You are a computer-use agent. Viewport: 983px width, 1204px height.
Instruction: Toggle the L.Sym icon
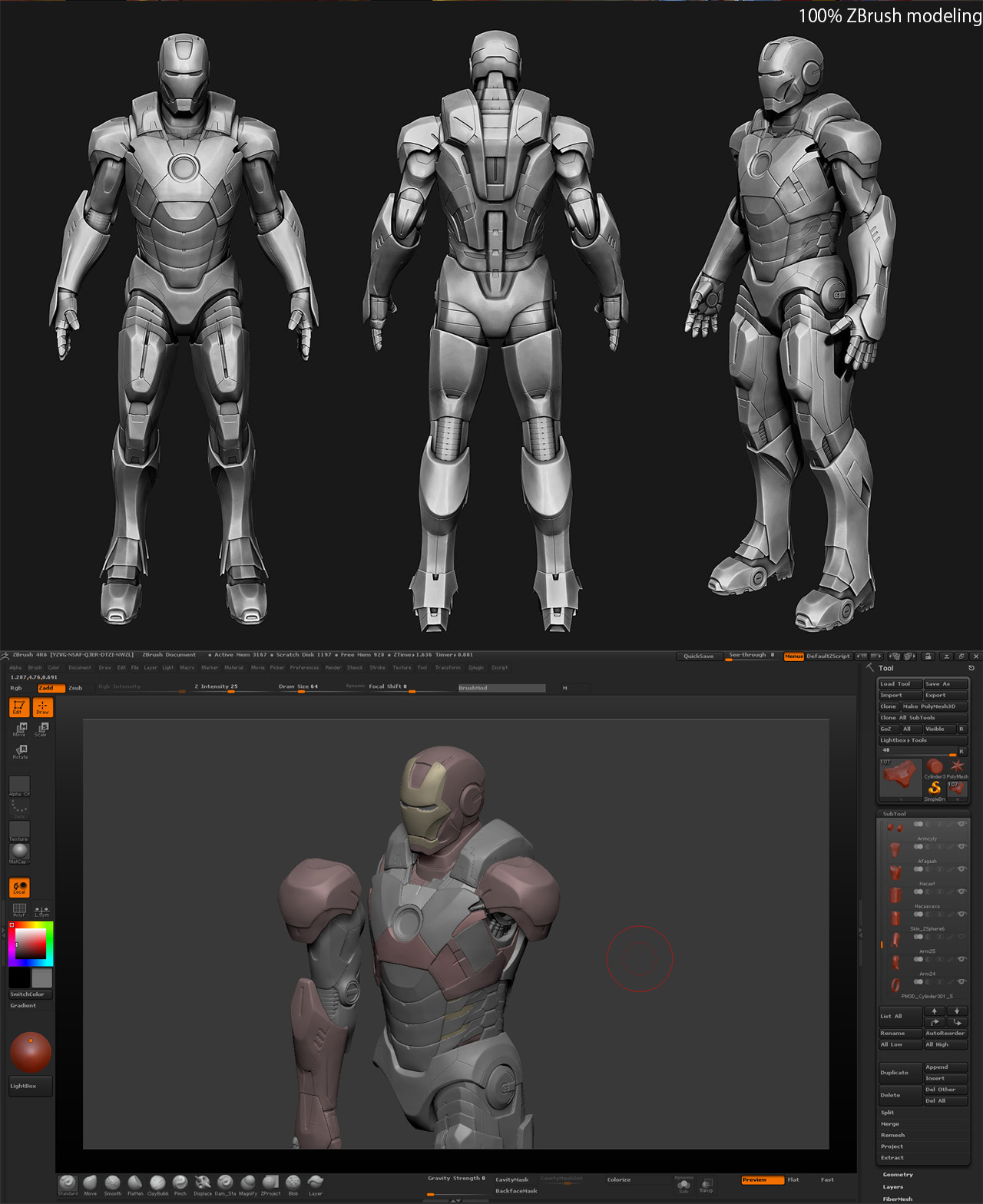[x=41, y=910]
